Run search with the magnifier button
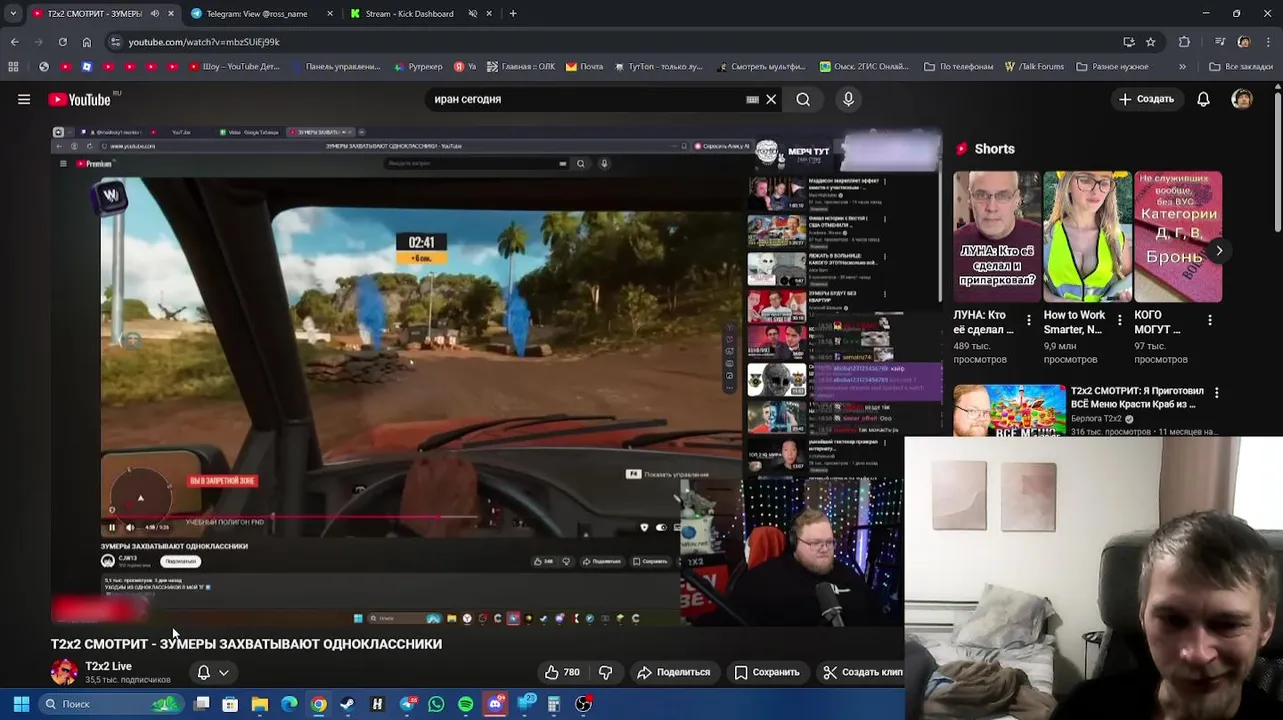Screen dimensions: 1283x720 [803, 99]
